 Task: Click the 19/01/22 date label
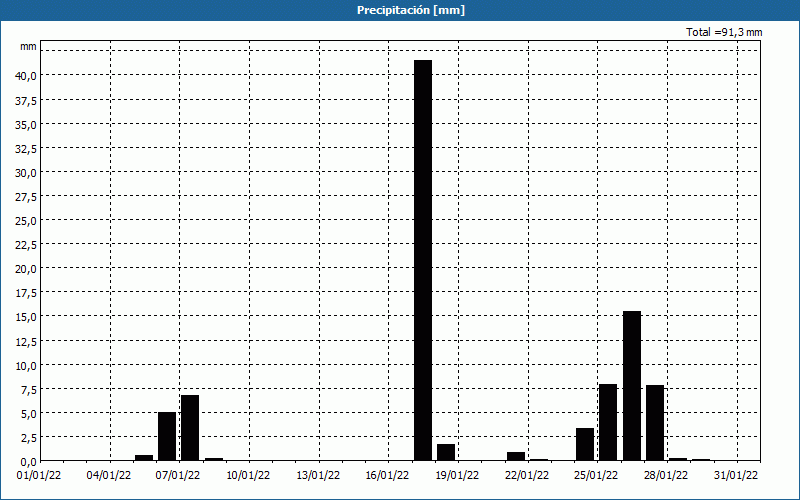457,476
